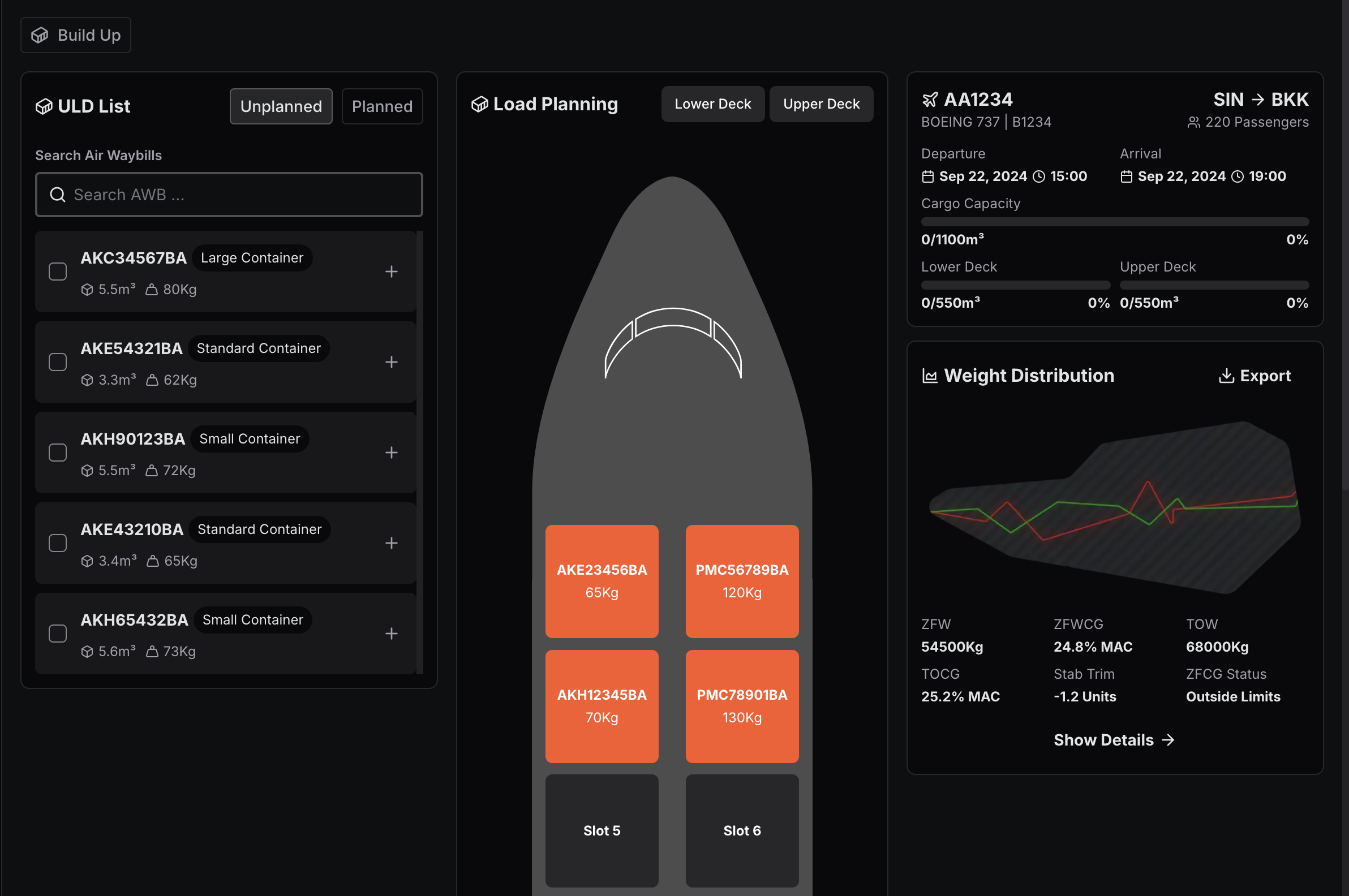Click in the Search AWB field
1349x896 pixels.
[229, 195]
